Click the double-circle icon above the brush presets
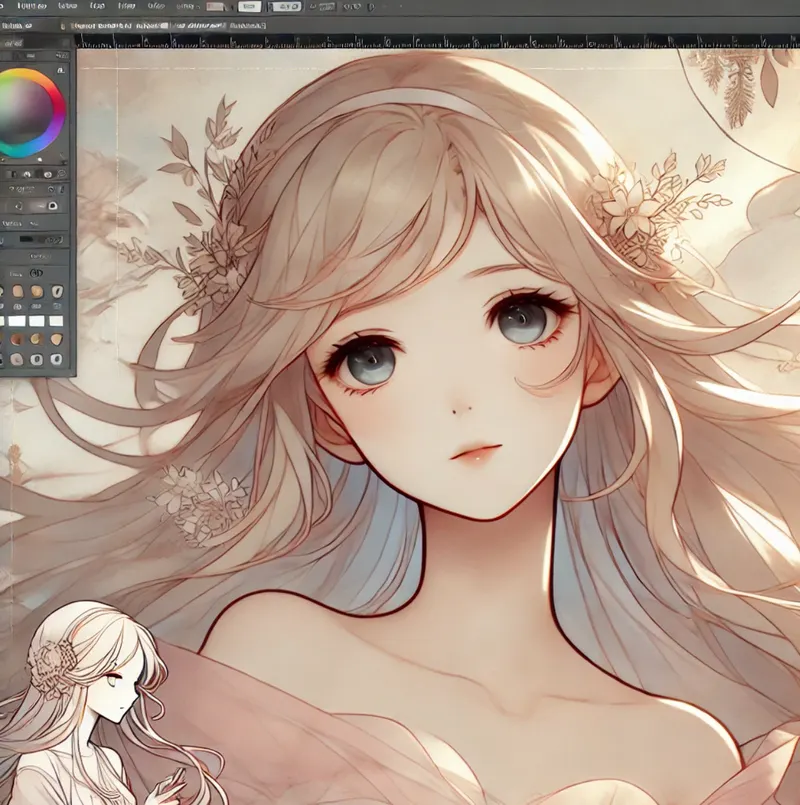This screenshot has height=805, width=800. pyautogui.click(x=36, y=273)
